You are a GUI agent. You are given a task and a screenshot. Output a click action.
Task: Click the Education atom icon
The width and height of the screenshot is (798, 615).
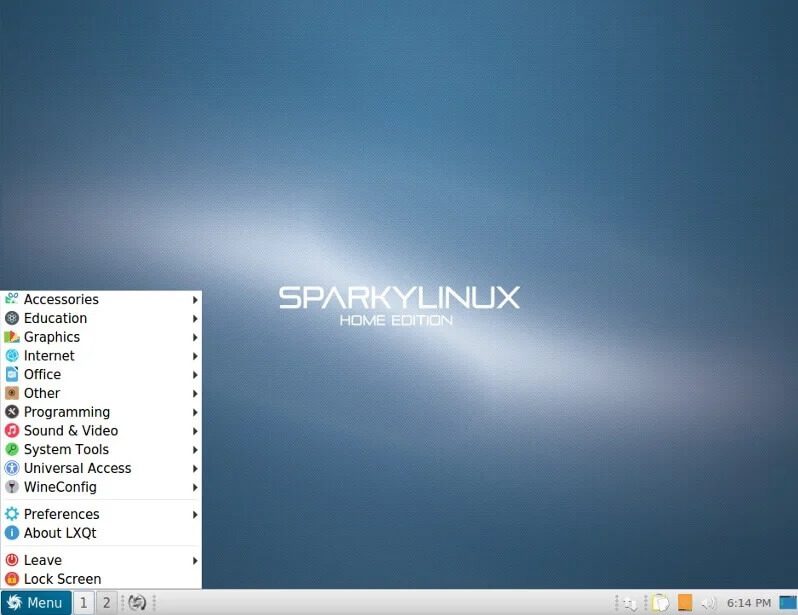pos(12,318)
